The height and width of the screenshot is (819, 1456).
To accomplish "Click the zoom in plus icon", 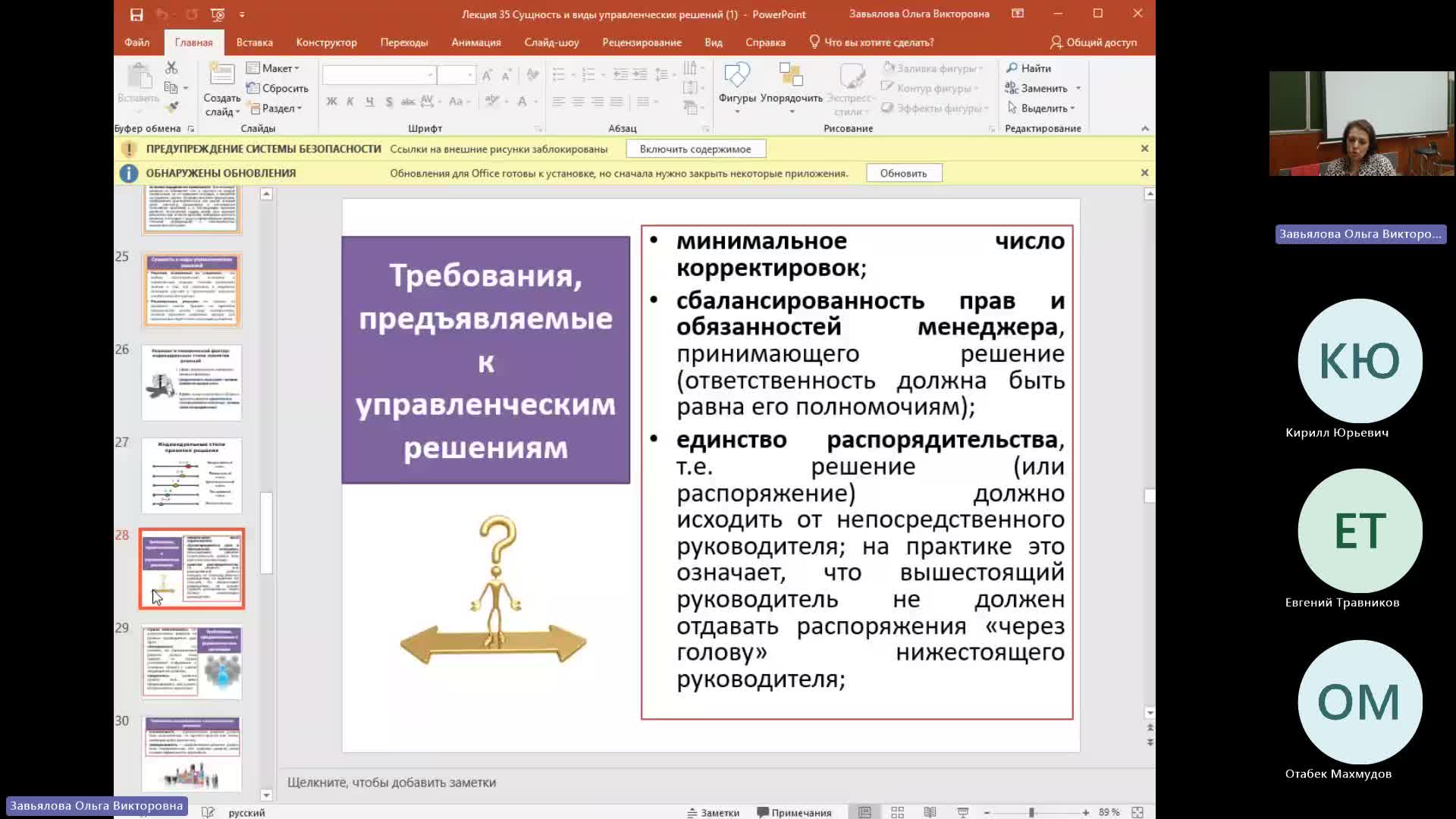I will coord(1085,812).
